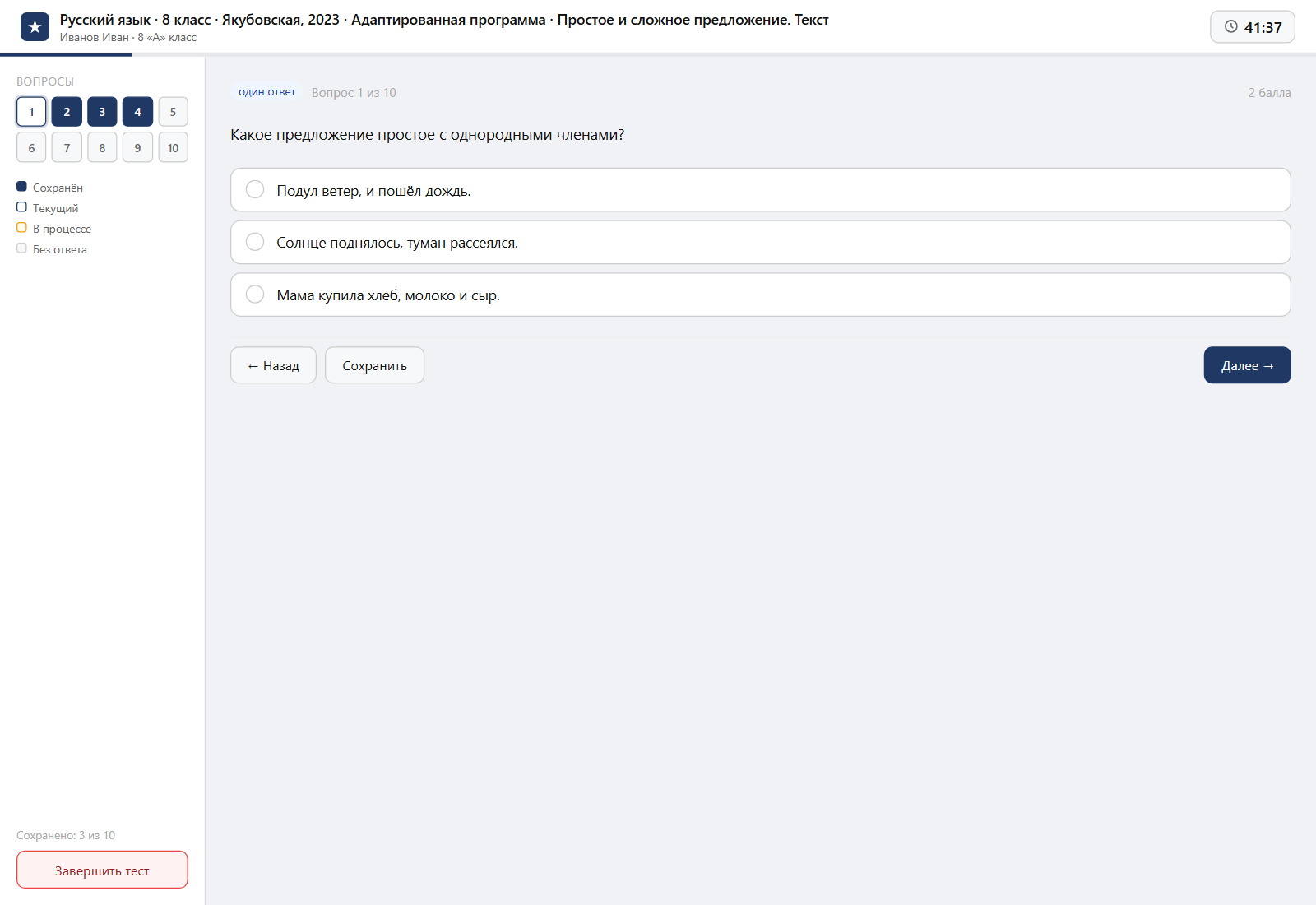Open question 2 in the question grid
The width and height of the screenshot is (1316, 905).
[x=67, y=112]
